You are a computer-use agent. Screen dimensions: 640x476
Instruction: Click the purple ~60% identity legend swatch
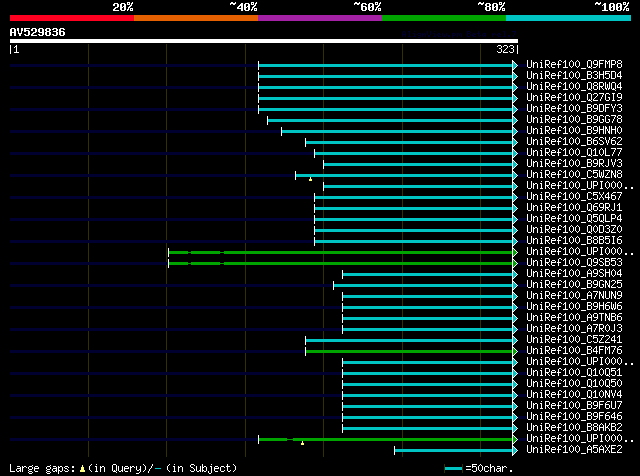pyautogui.click(x=320, y=18)
